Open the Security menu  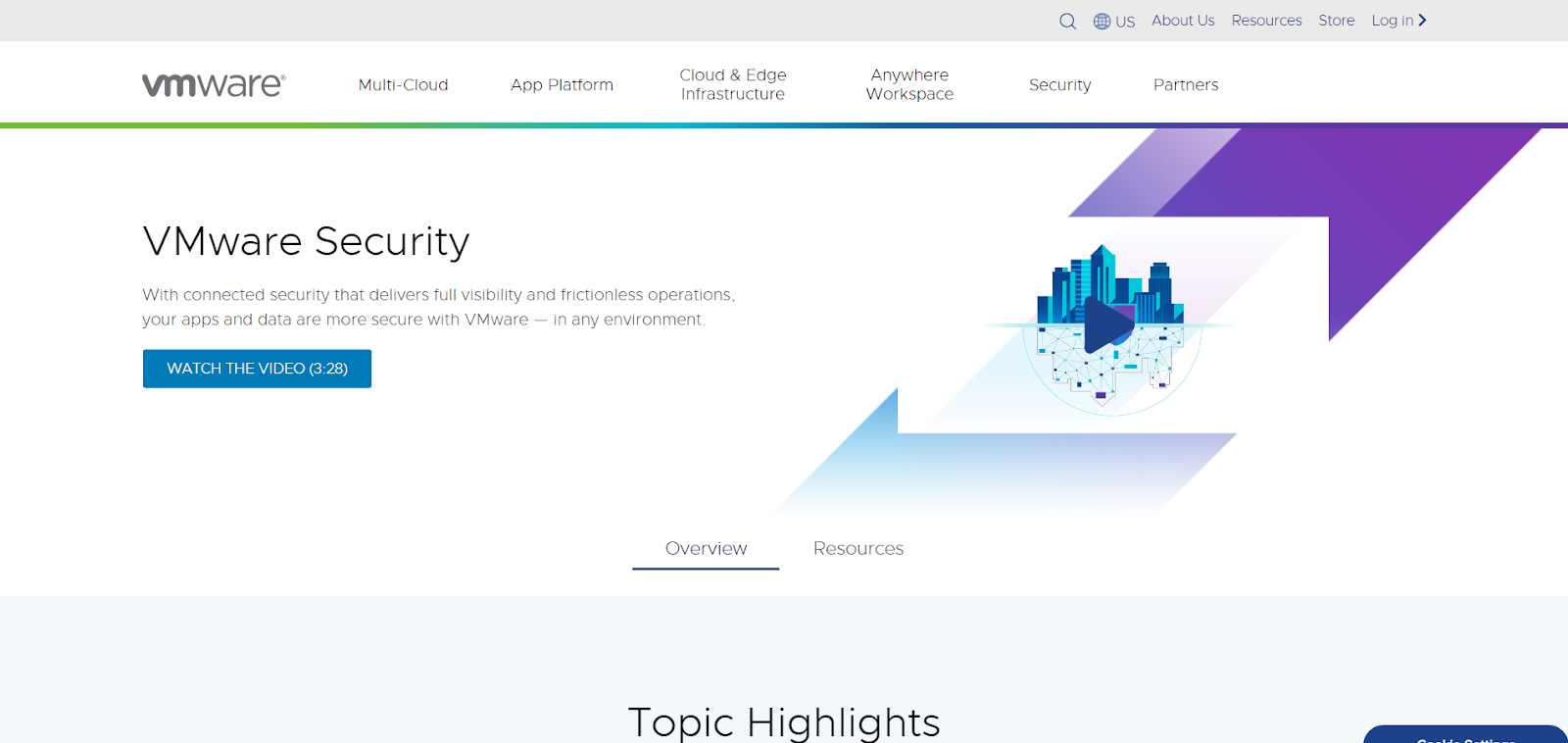click(x=1059, y=85)
